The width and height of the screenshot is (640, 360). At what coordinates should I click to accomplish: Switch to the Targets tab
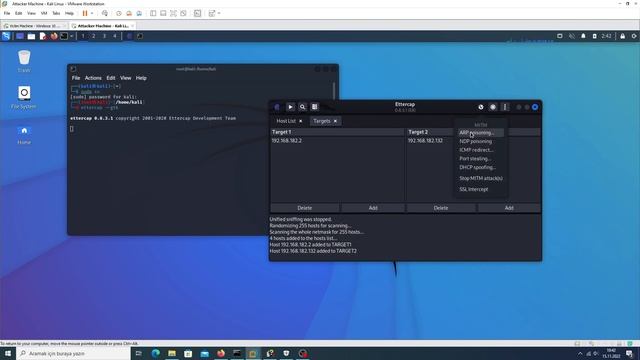tap(322, 121)
